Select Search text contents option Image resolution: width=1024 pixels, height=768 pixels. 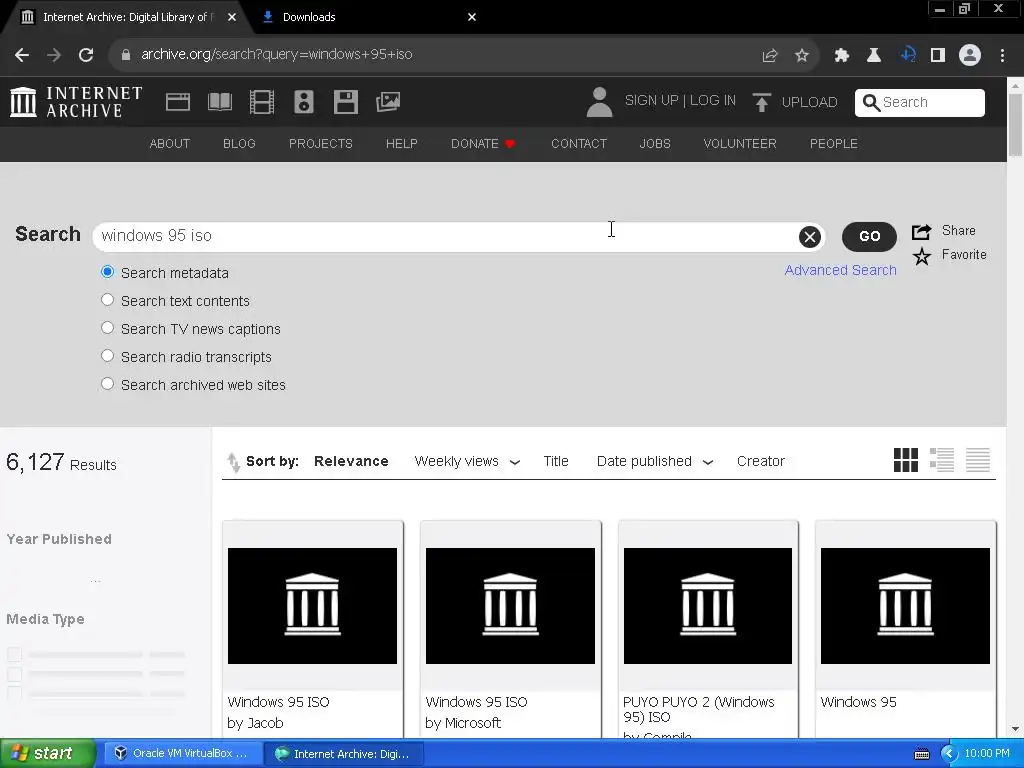click(x=108, y=300)
